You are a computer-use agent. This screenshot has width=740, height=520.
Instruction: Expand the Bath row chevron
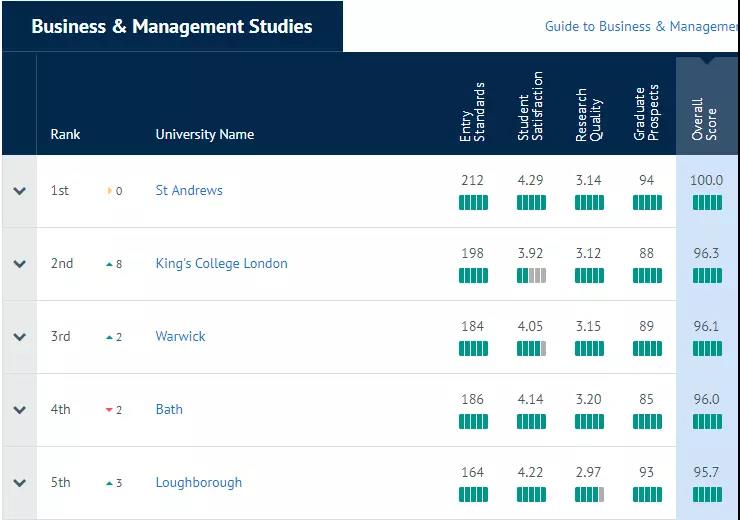click(19, 410)
